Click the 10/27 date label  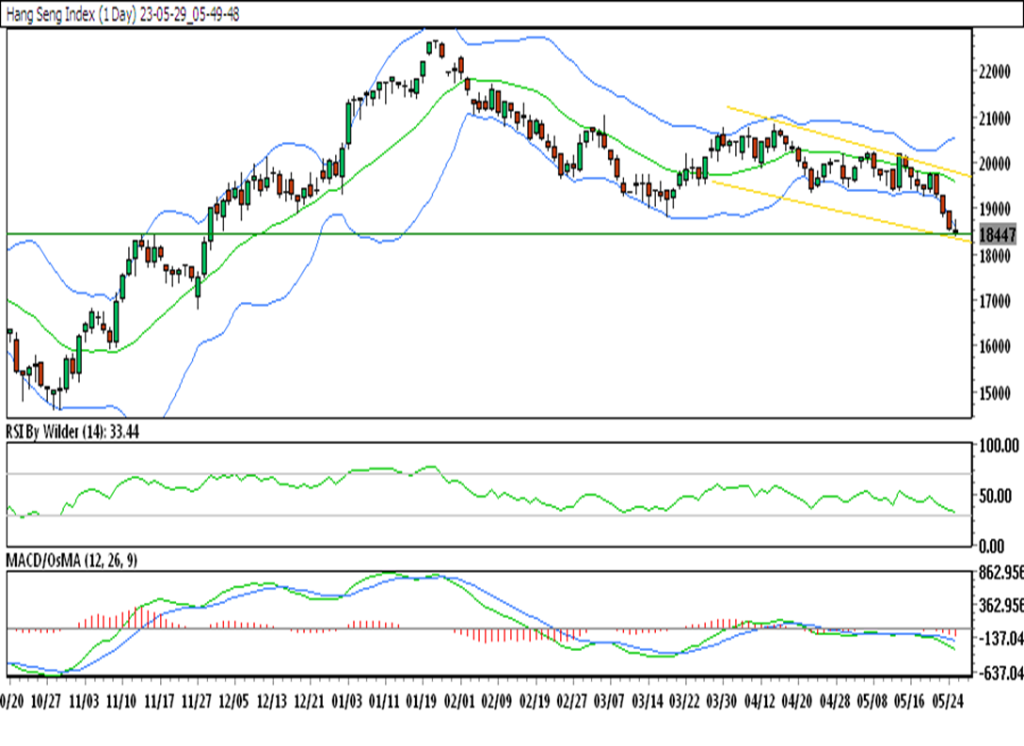46,702
